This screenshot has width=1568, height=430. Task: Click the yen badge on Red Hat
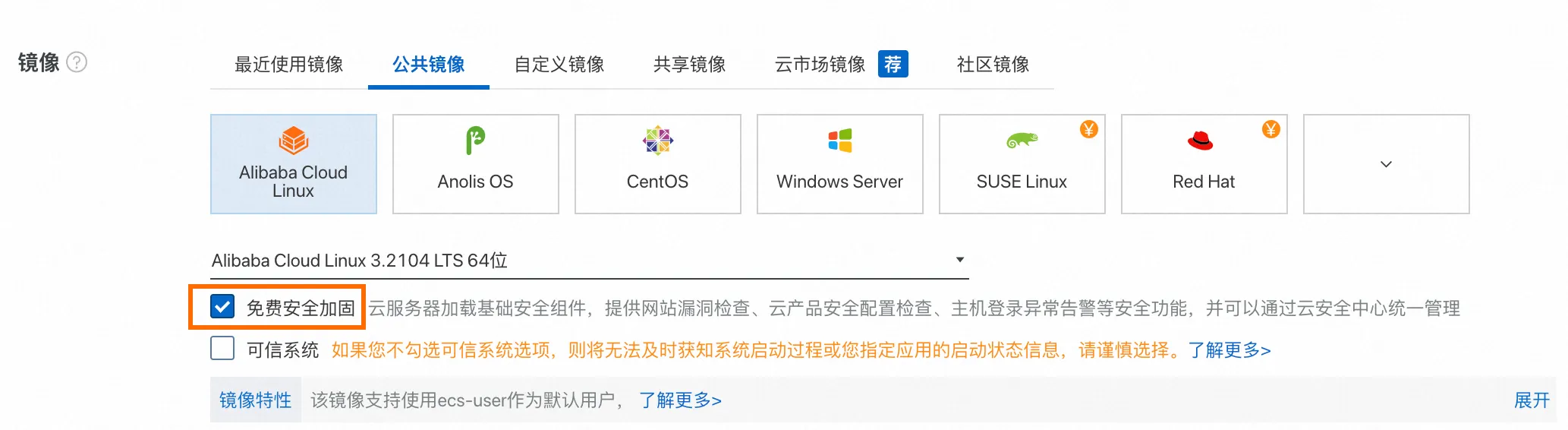point(1271,129)
